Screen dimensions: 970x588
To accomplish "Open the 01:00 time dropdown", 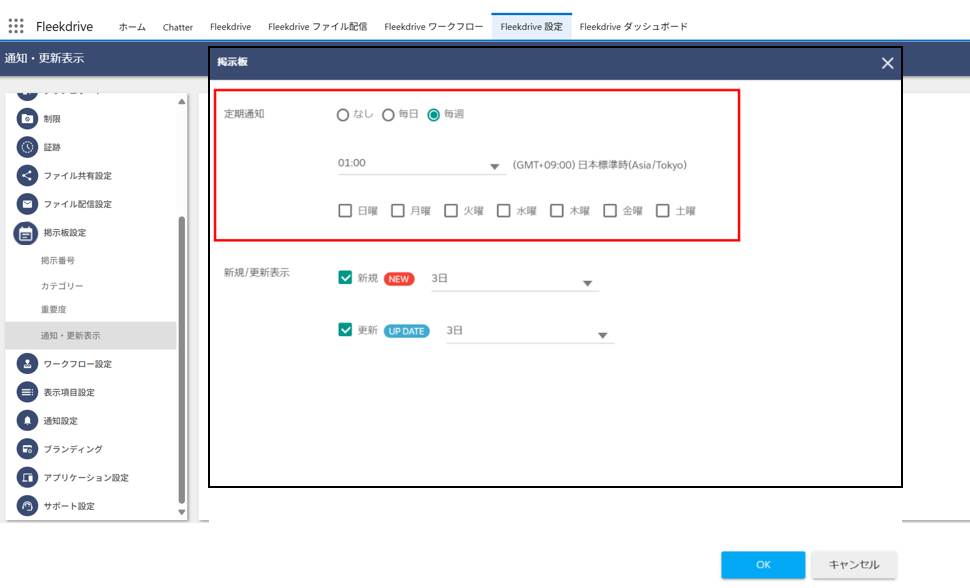I will 422,164.
